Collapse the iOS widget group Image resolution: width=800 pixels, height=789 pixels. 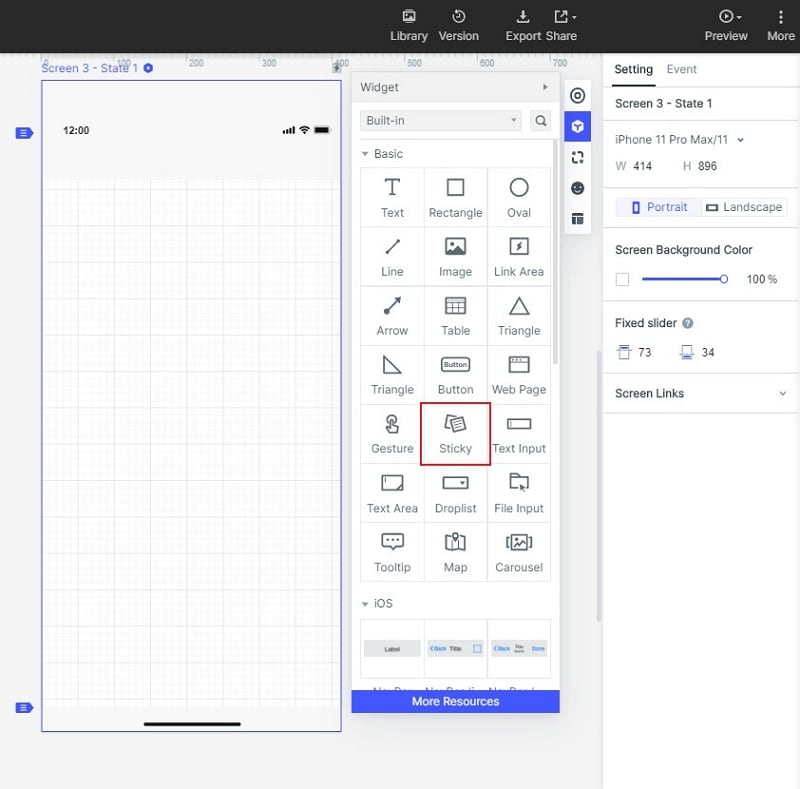point(365,604)
